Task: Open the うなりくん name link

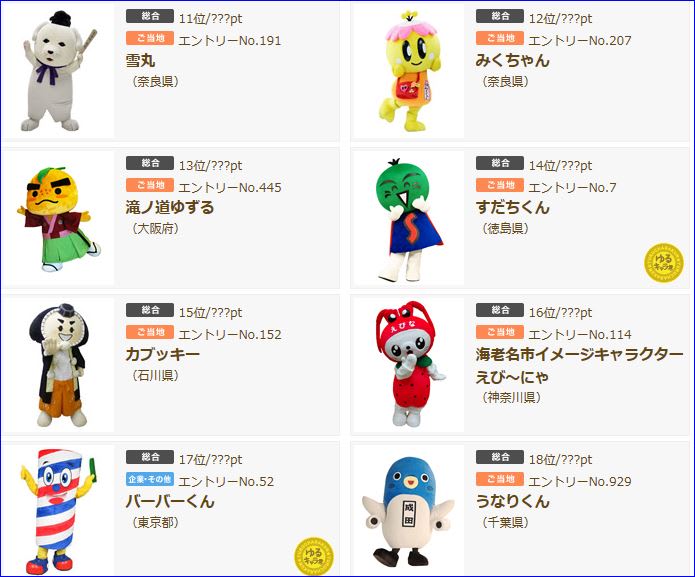Action: (x=512, y=501)
